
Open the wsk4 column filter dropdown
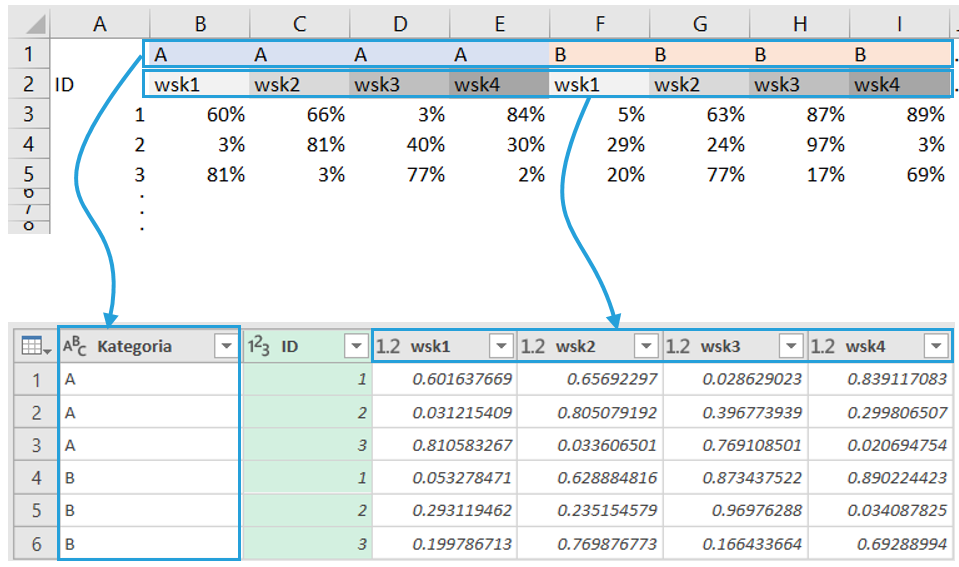point(935,347)
